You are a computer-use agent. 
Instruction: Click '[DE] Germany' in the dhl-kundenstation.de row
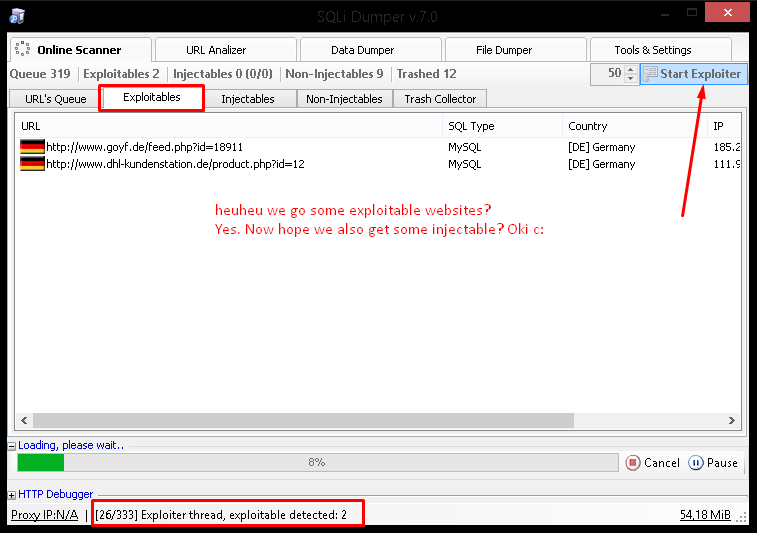click(x=602, y=164)
